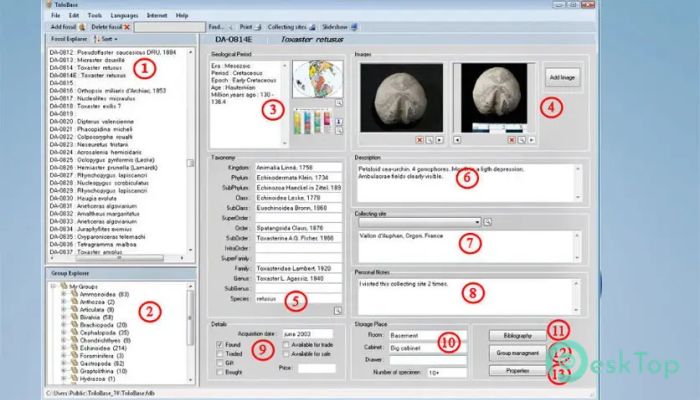Collapse the My Groups tree node

(53, 287)
